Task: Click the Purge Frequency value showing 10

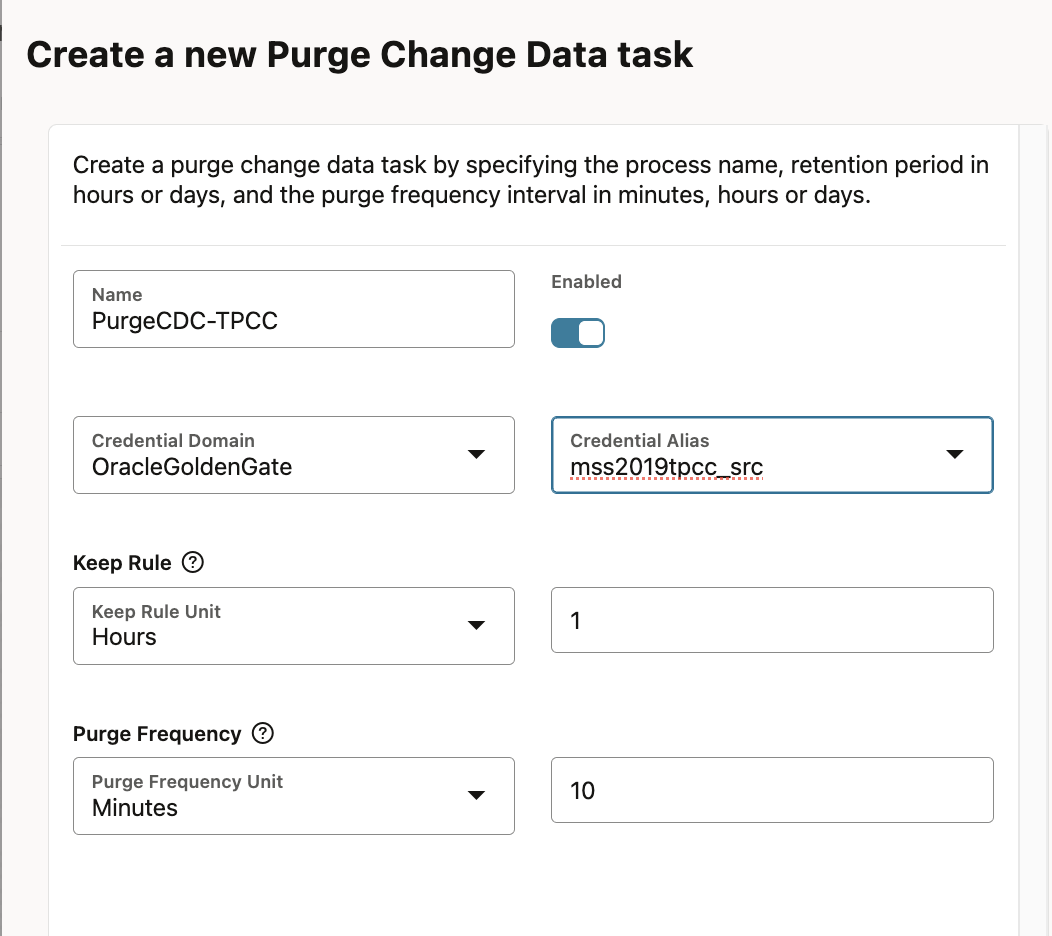Action: click(771, 790)
